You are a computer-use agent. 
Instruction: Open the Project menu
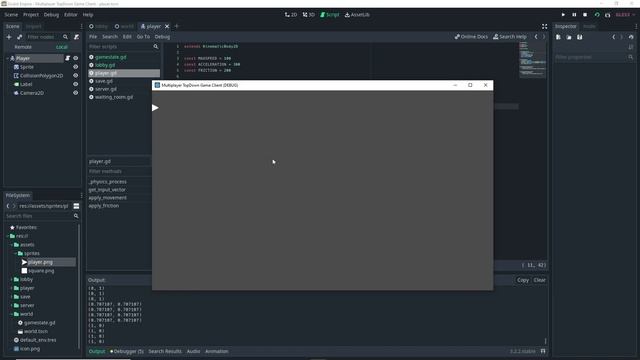click(31, 15)
